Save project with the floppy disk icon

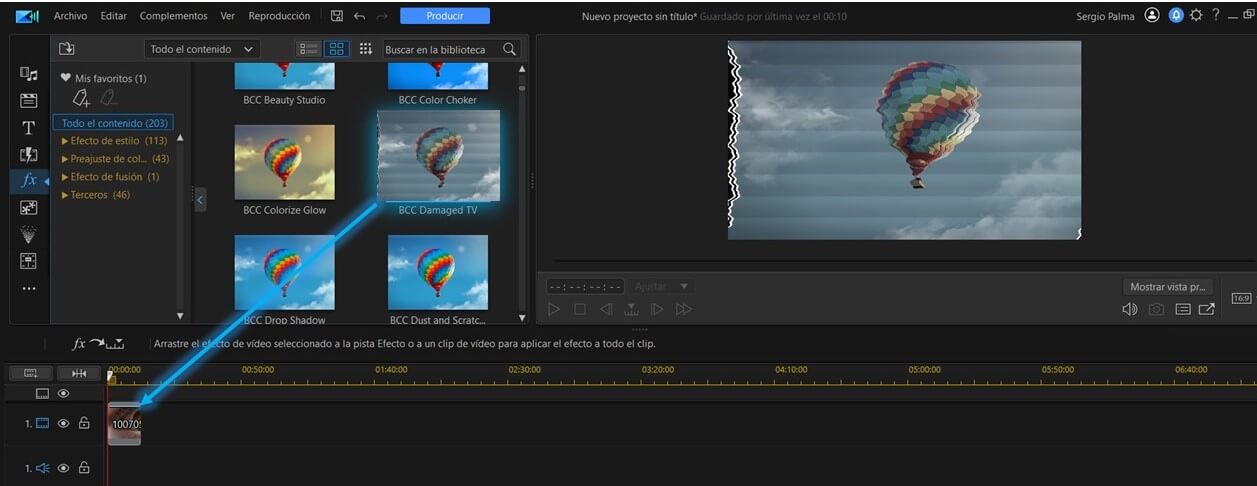pyautogui.click(x=337, y=16)
